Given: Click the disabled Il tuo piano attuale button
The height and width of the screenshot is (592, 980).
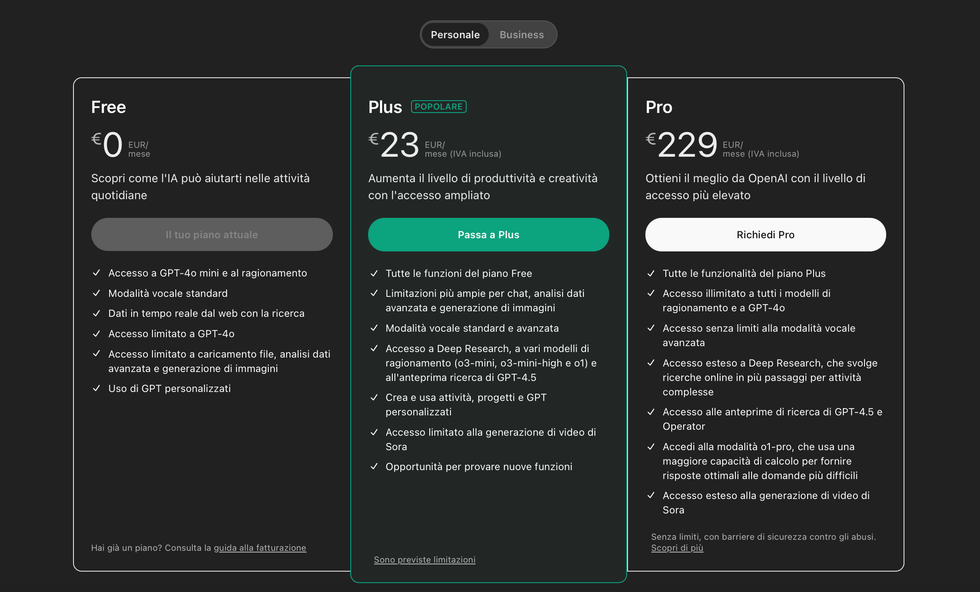Looking at the screenshot, I should click(x=212, y=234).
